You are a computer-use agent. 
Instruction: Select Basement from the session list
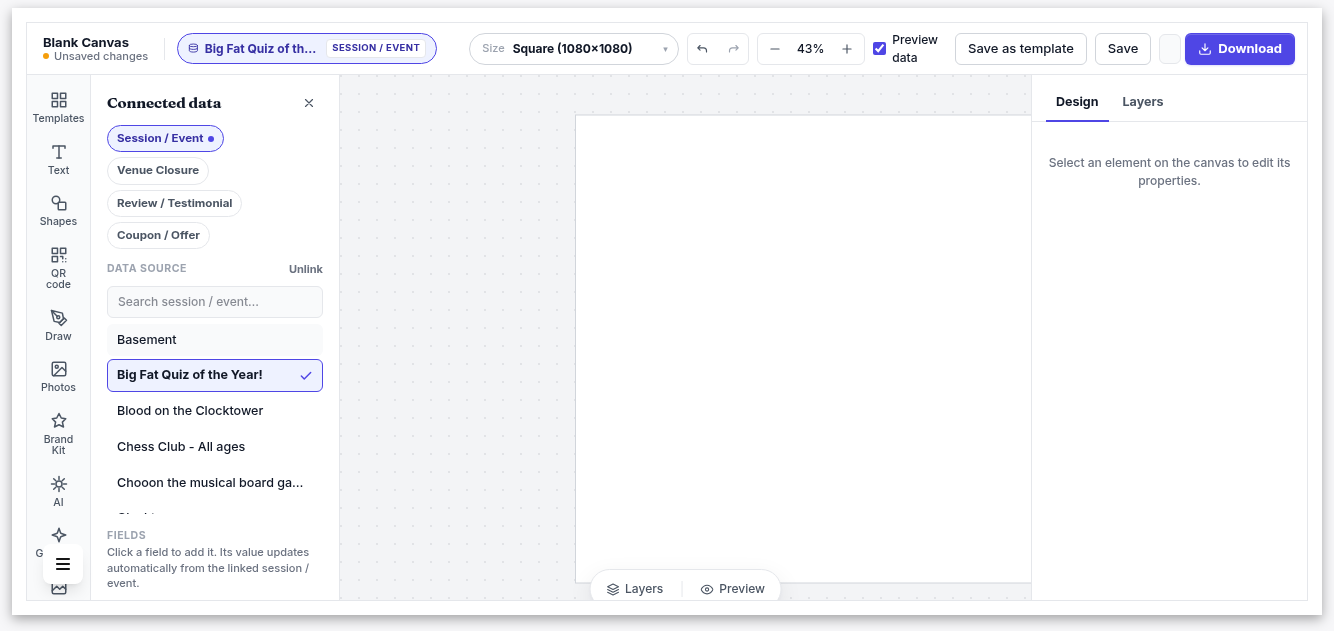[x=215, y=340]
